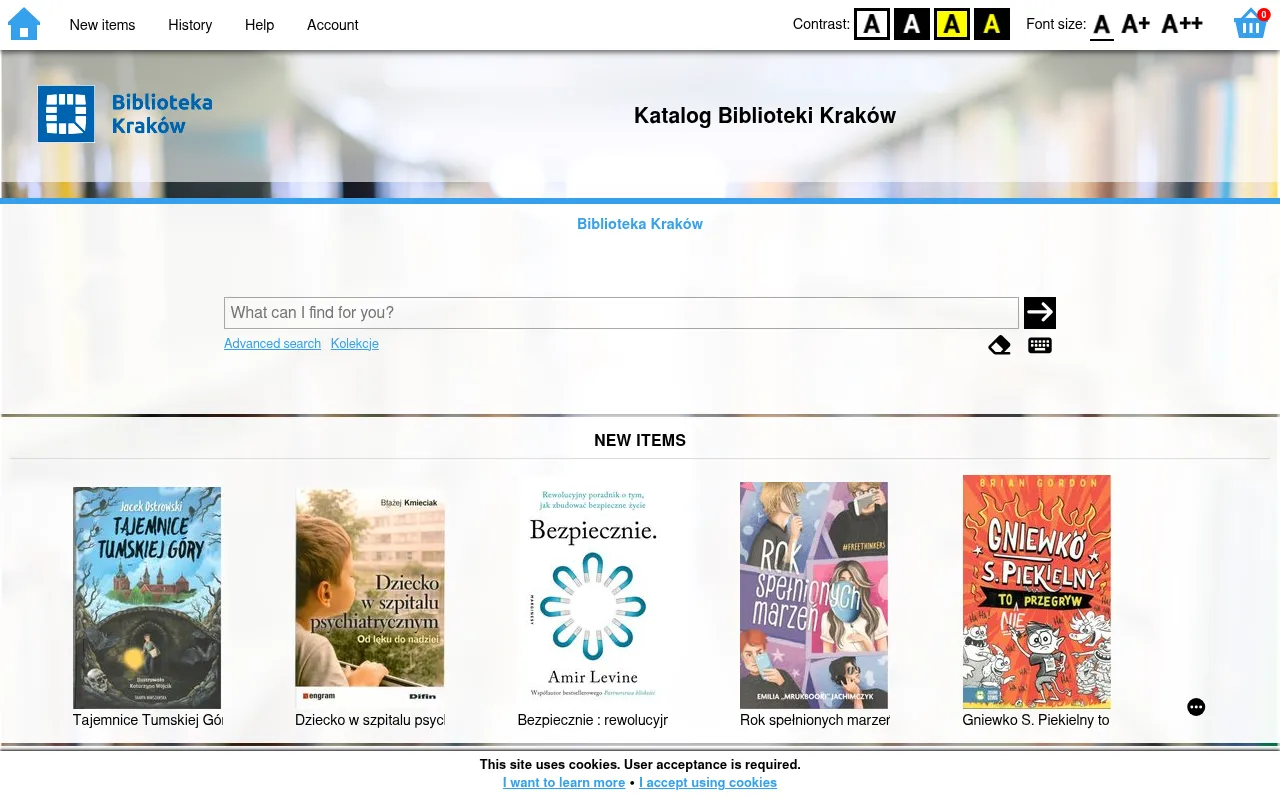Submit search with the arrow button
The image size is (1280, 800).
click(x=1040, y=313)
